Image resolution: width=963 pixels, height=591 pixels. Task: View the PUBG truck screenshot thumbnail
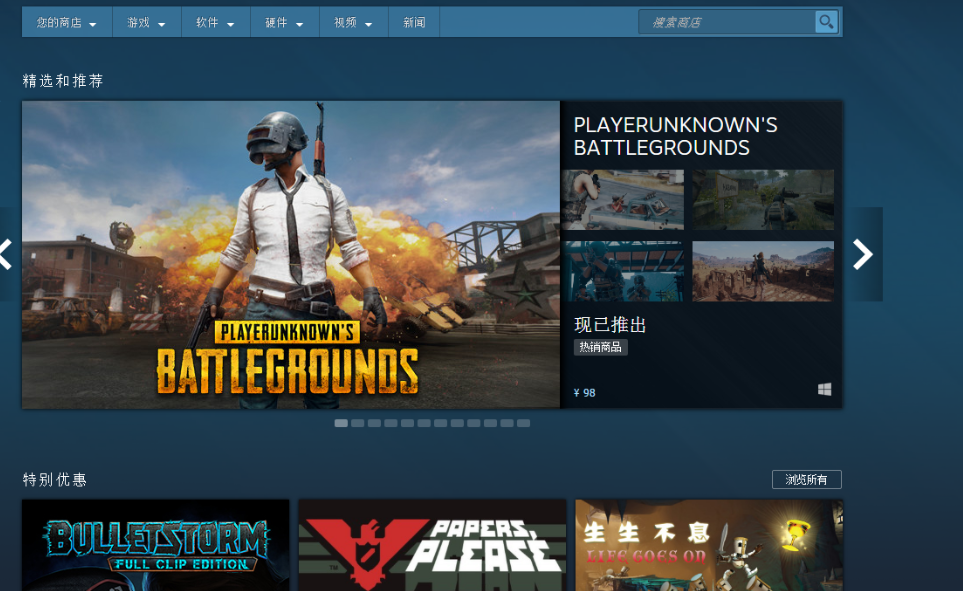(x=622, y=200)
